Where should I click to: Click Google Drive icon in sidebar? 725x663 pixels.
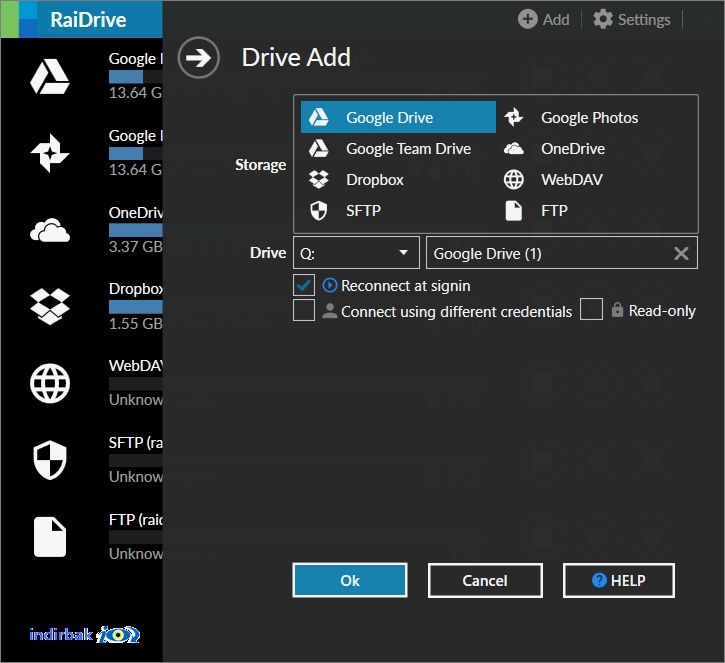[50, 76]
